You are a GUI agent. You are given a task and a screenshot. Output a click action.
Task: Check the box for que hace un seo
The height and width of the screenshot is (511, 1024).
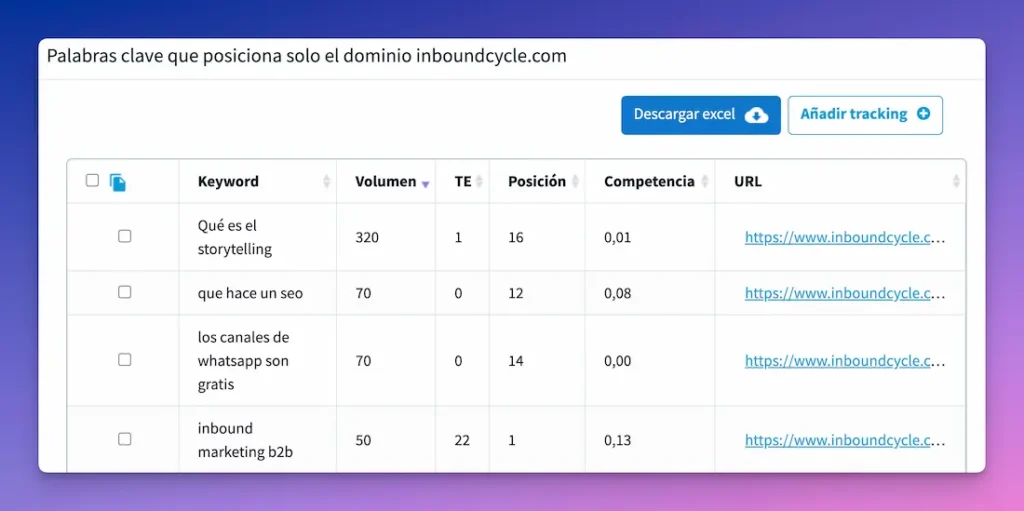tap(124, 292)
